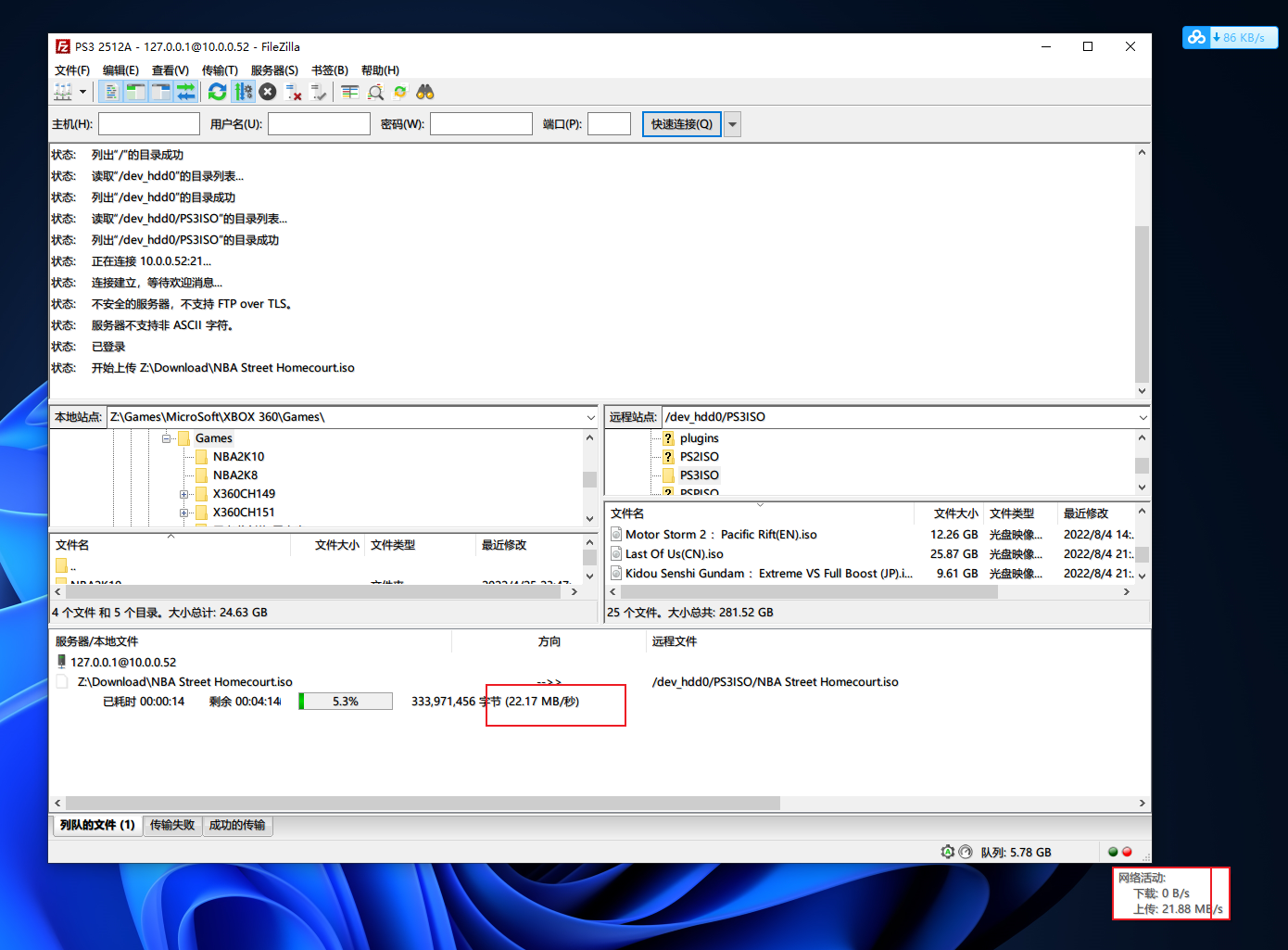Viewport: 1288px width, 950px height.
Task: Sort remote files by 文件大小 column
Action: pos(949,513)
